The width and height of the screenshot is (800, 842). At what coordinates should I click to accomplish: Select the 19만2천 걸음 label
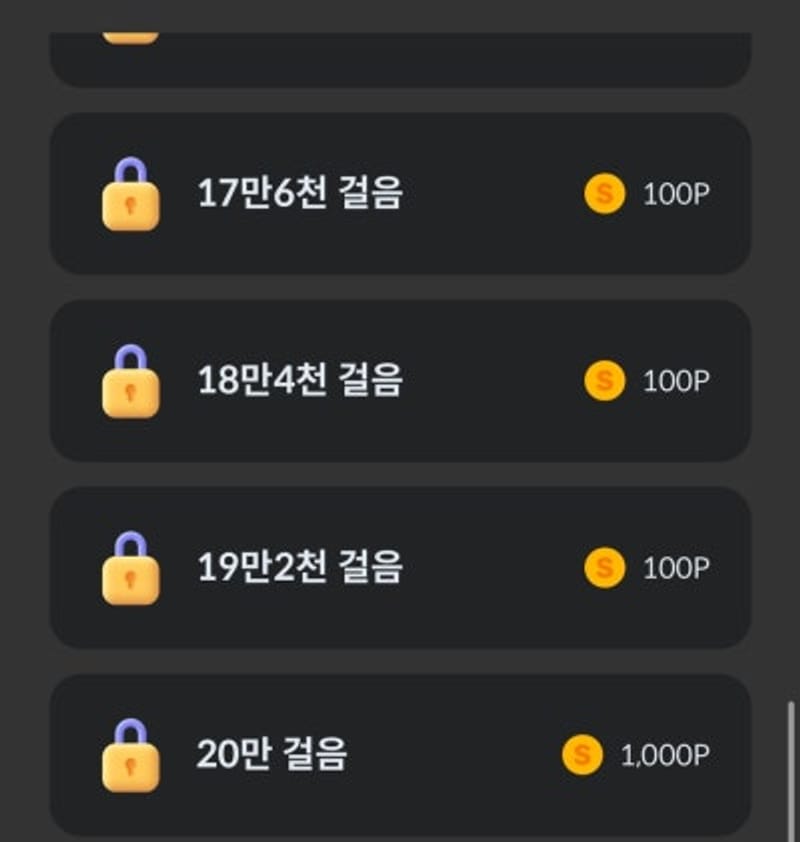pyautogui.click(x=300, y=567)
